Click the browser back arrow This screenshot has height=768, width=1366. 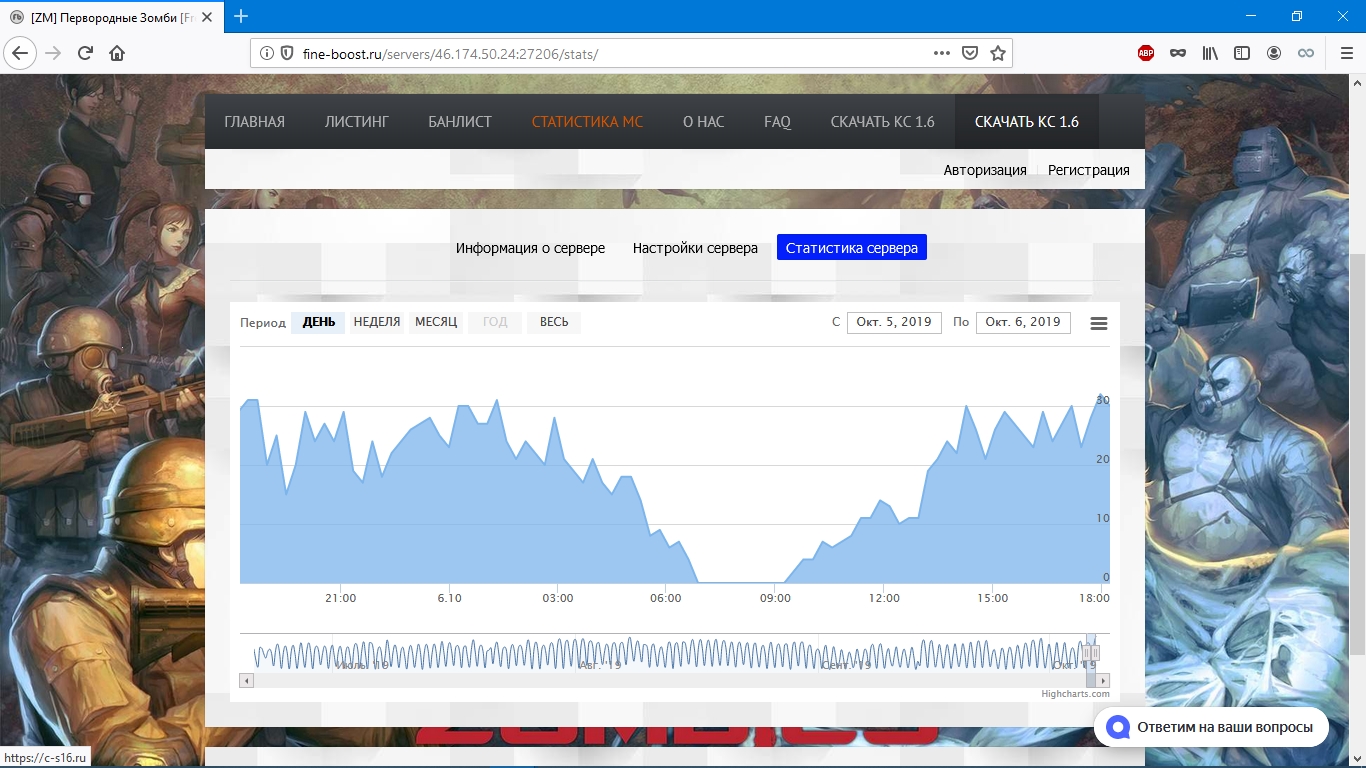[x=22, y=53]
